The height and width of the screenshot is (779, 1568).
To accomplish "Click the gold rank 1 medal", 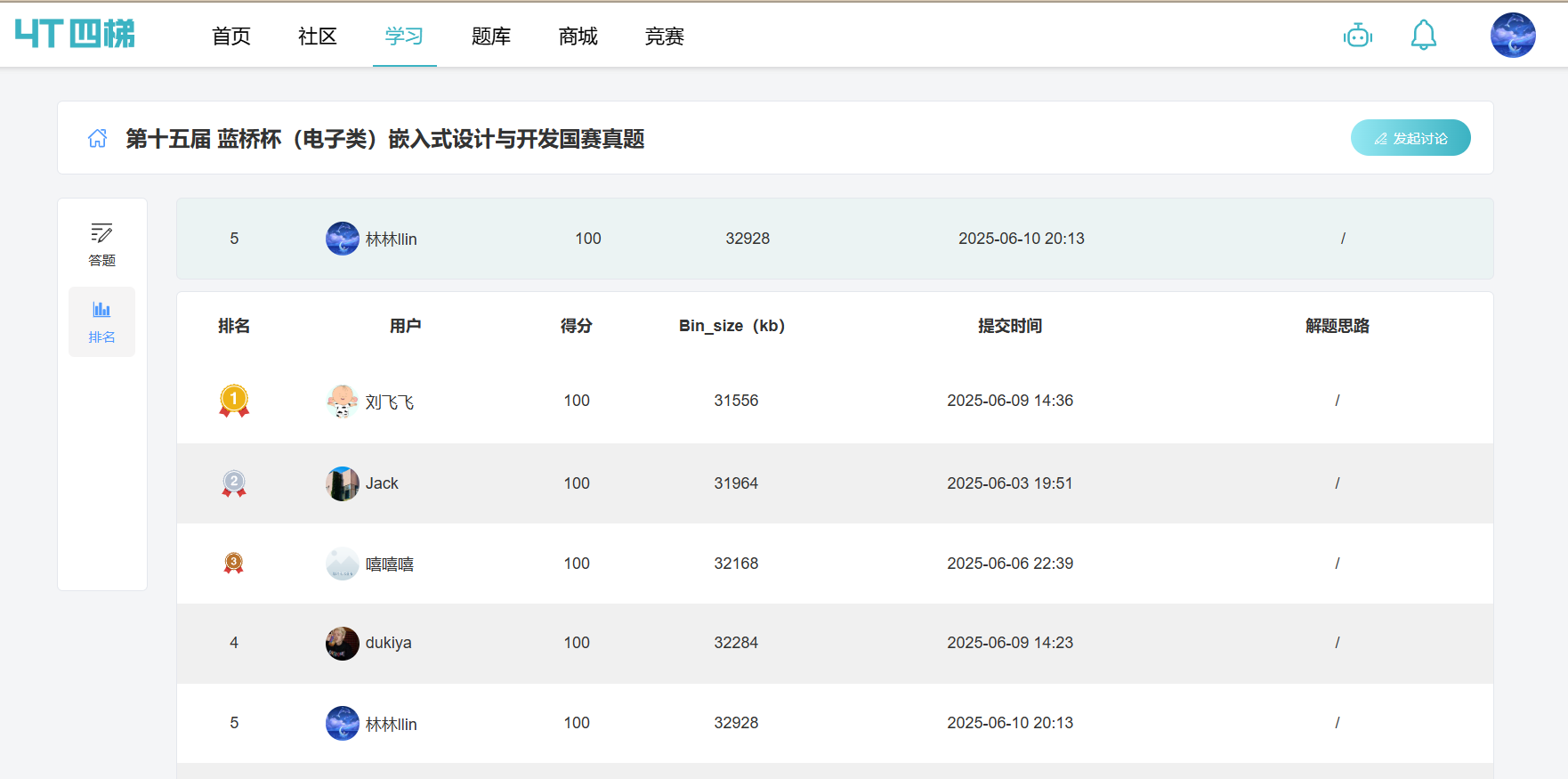I will tap(234, 401).
